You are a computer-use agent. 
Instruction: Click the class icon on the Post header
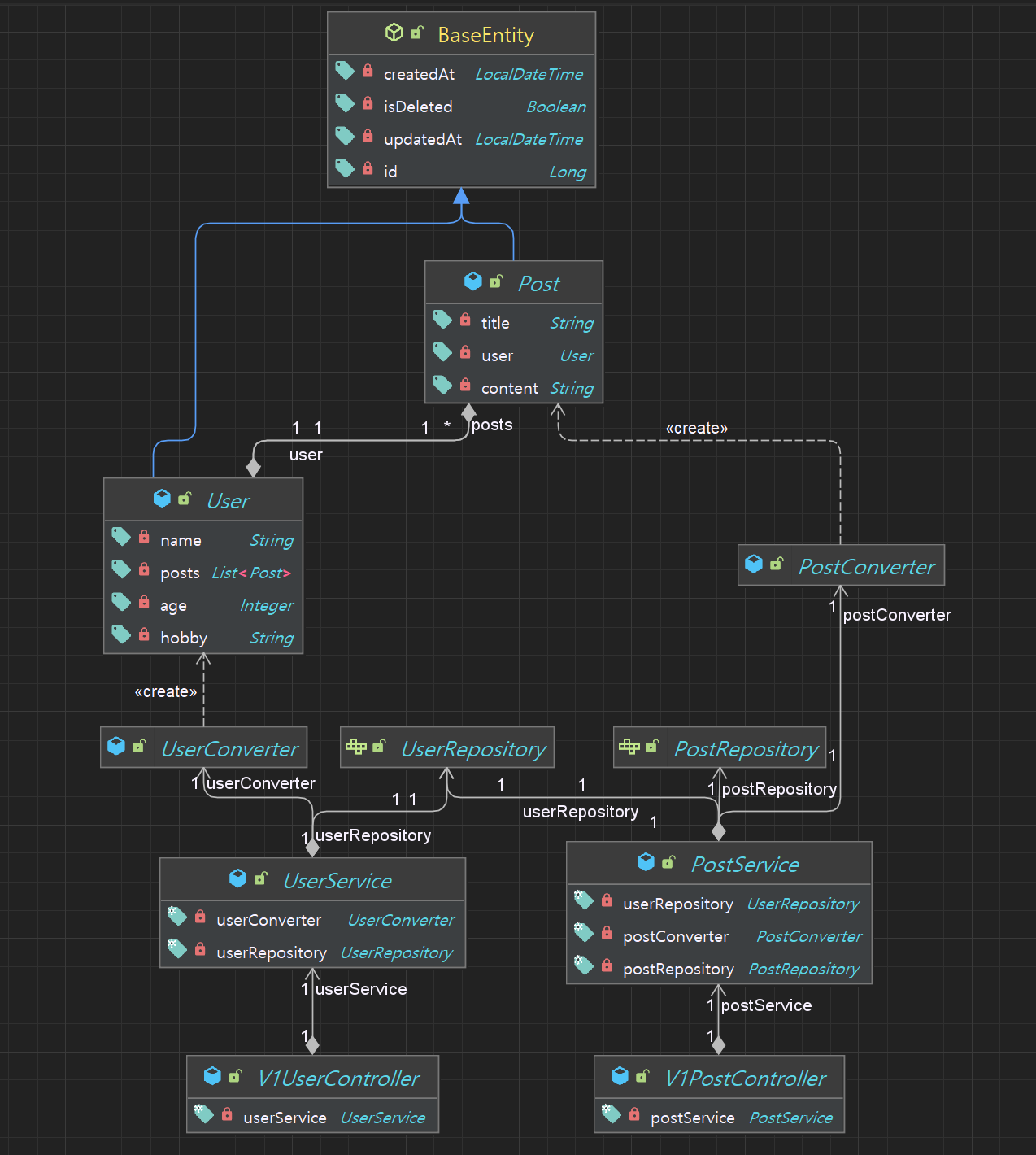473,281
